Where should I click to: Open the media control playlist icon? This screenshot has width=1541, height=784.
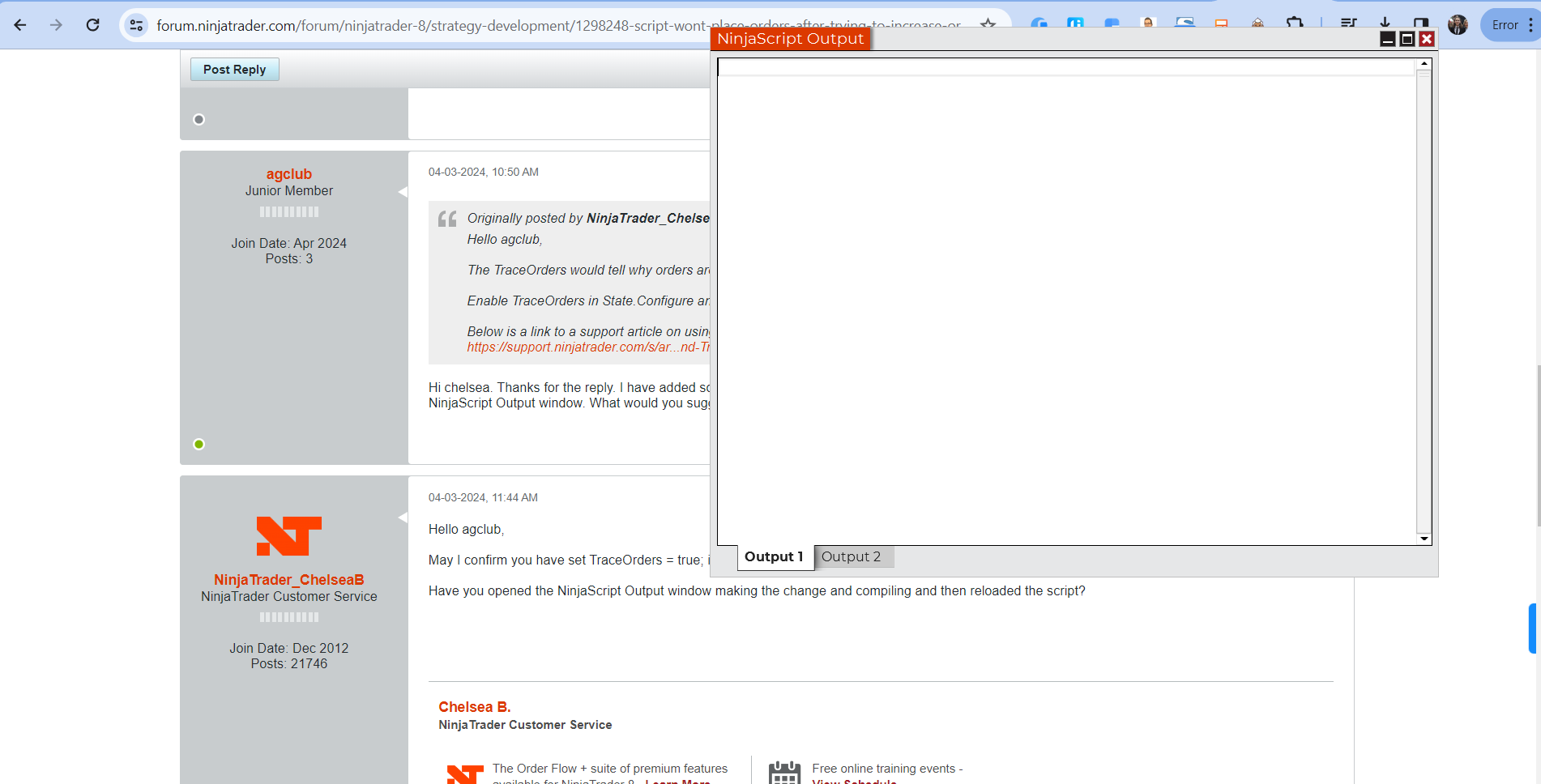1348,24
